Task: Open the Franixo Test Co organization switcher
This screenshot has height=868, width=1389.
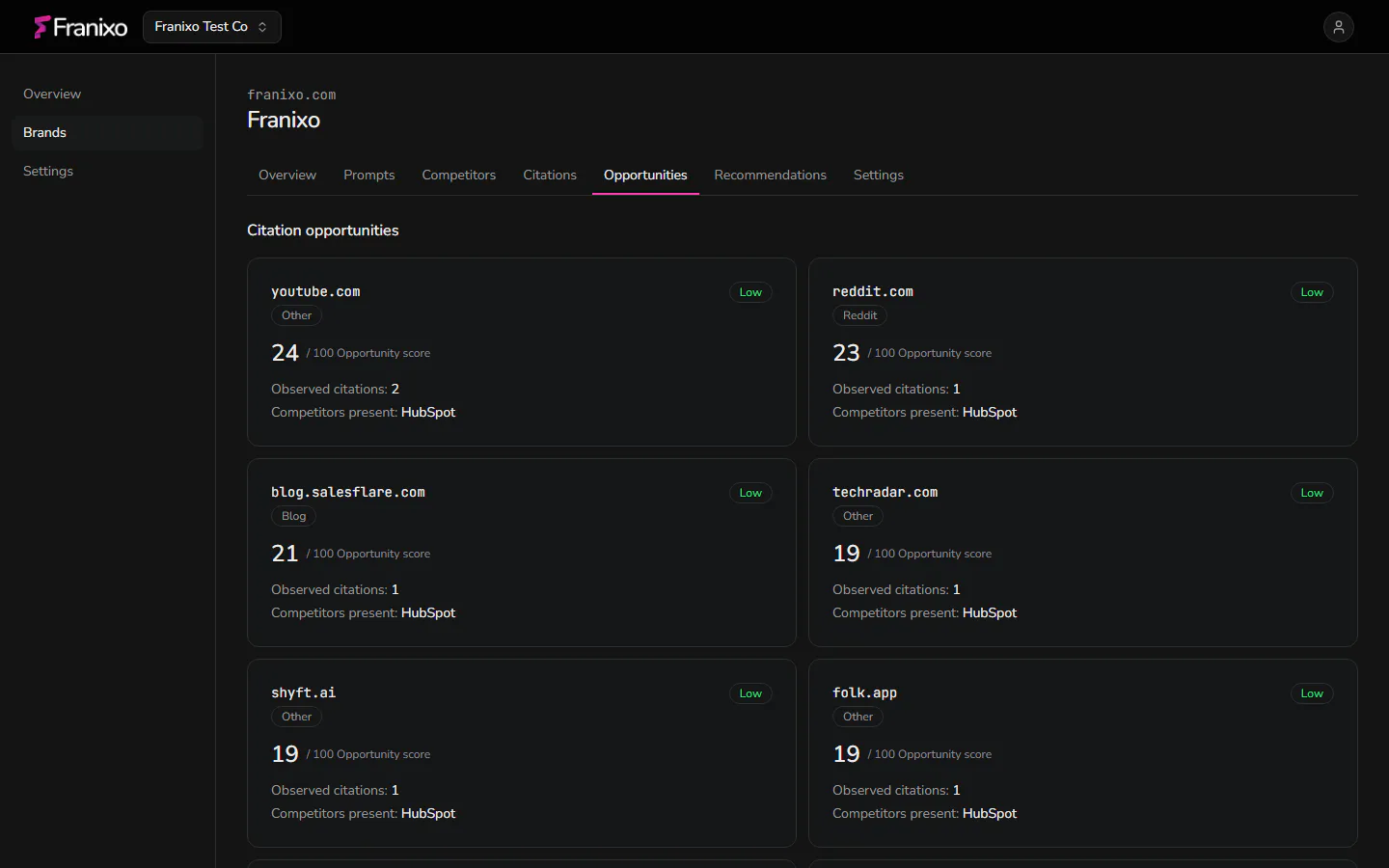Action: 212,27
